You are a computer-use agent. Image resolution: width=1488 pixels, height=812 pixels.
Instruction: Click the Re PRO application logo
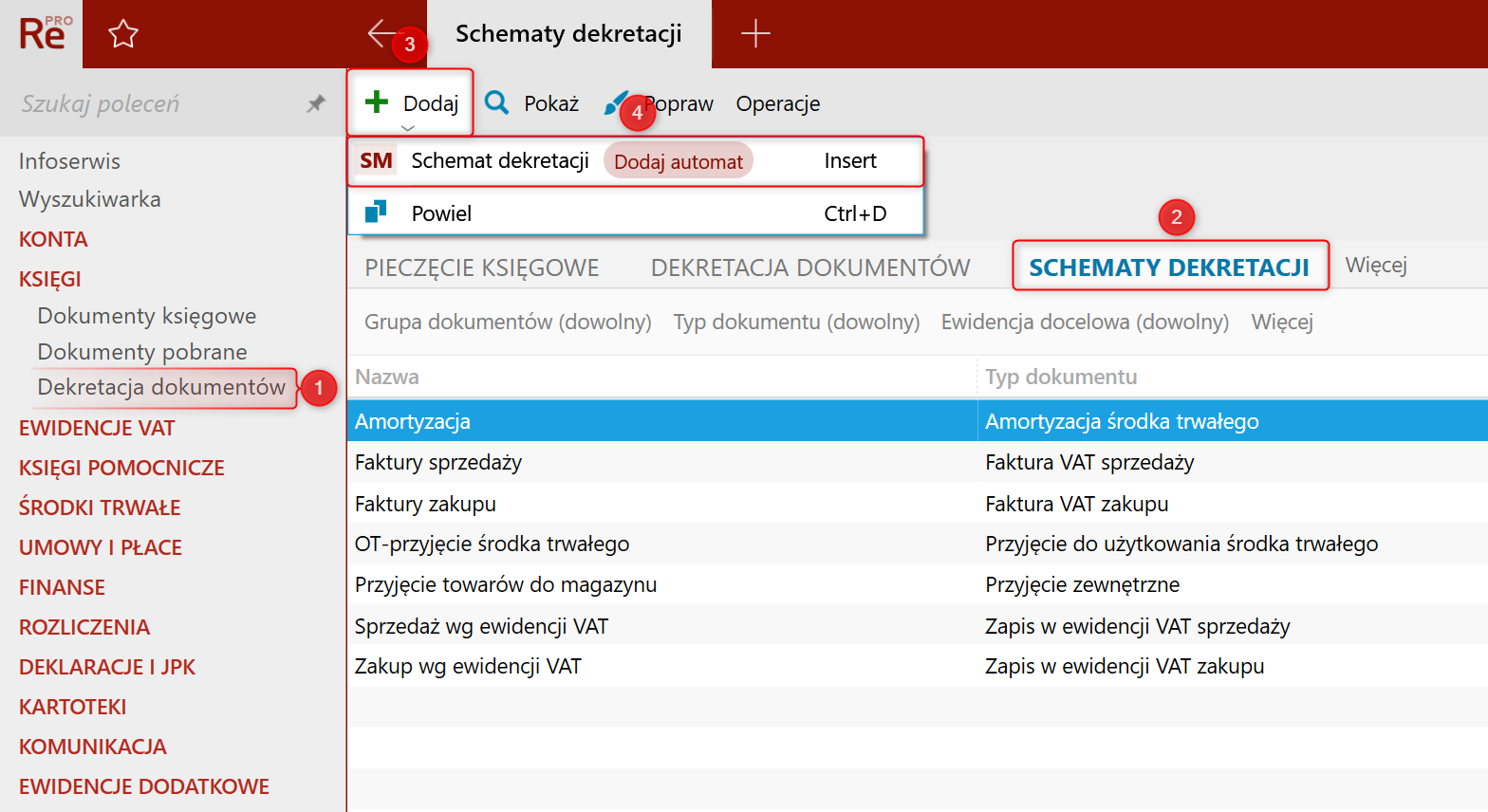pos(43,34)
